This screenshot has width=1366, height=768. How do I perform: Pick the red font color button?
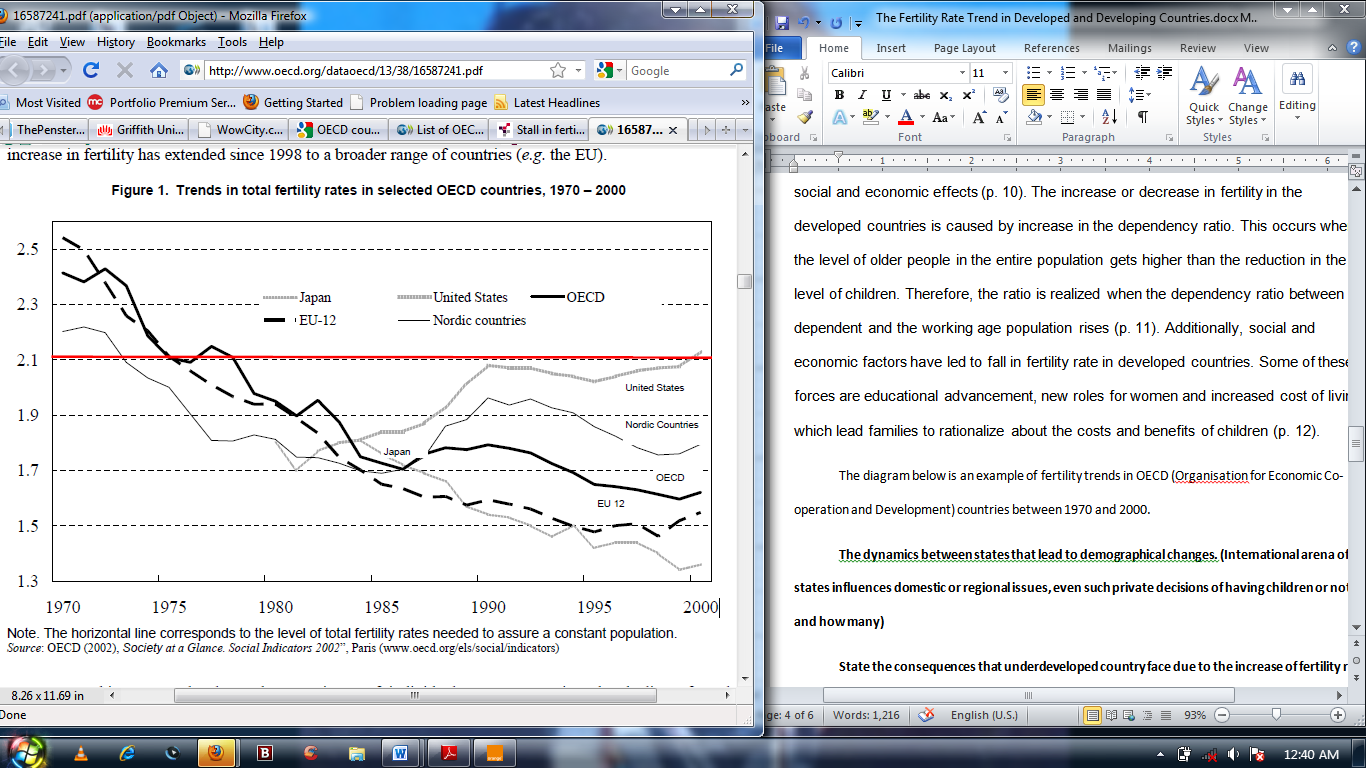pyautogui.click(x=906, y=117)
